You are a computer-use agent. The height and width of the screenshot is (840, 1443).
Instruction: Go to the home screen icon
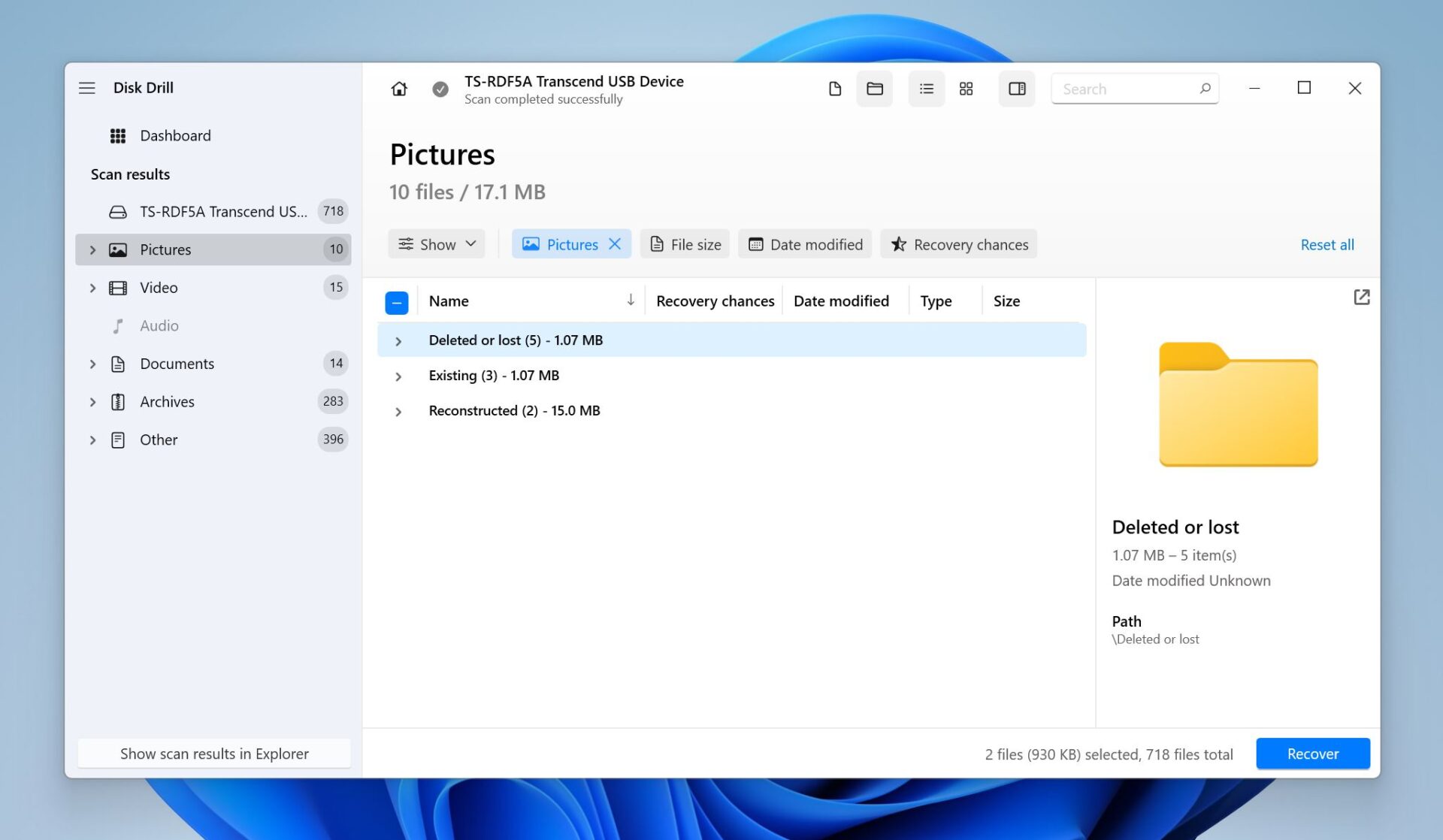[x=399, y=89]
